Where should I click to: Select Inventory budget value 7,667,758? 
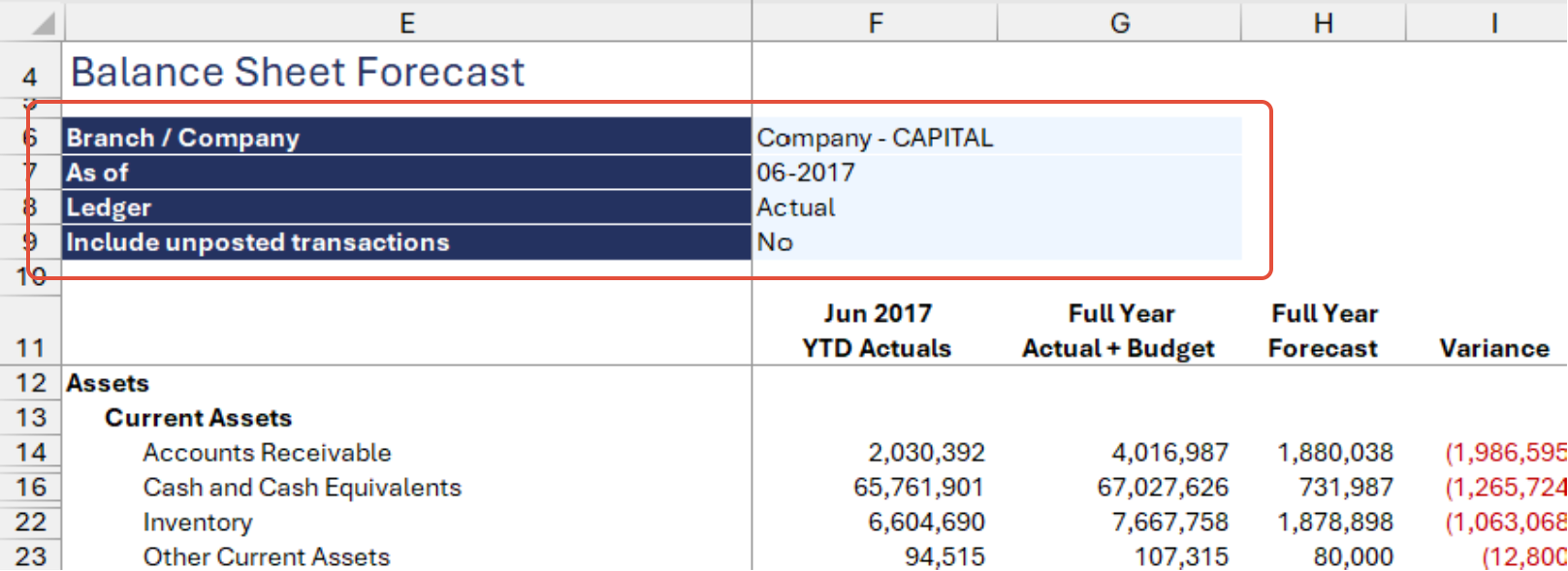pos(1170,523)
